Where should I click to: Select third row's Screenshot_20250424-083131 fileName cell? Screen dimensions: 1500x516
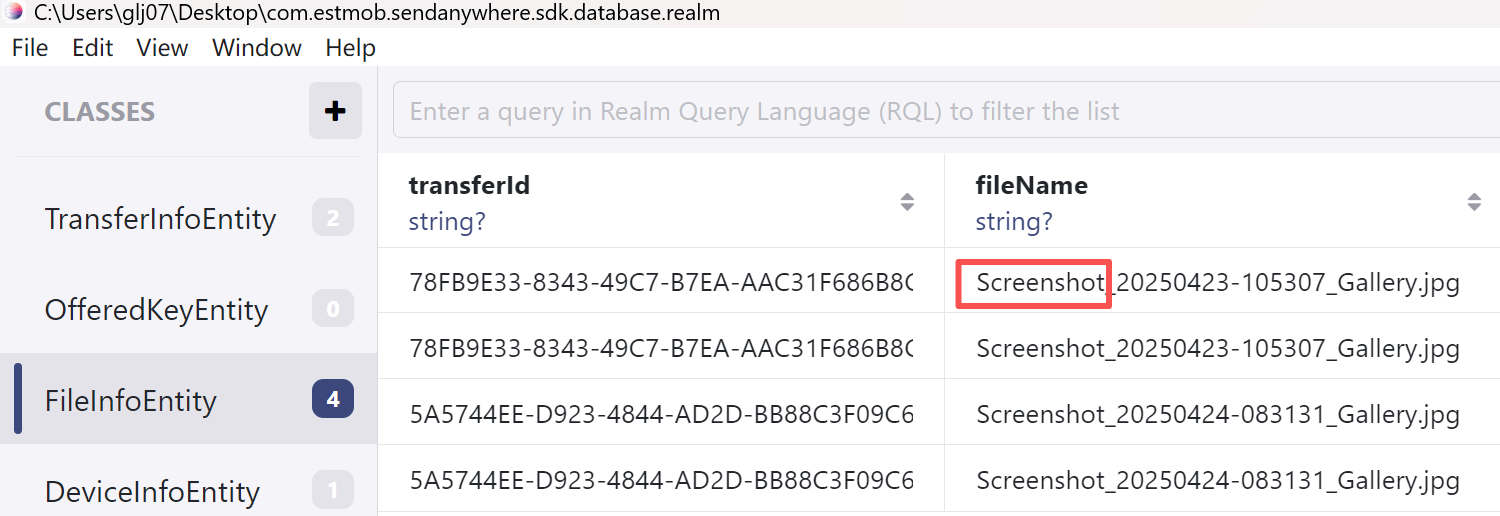click(x=1217, y=414)
